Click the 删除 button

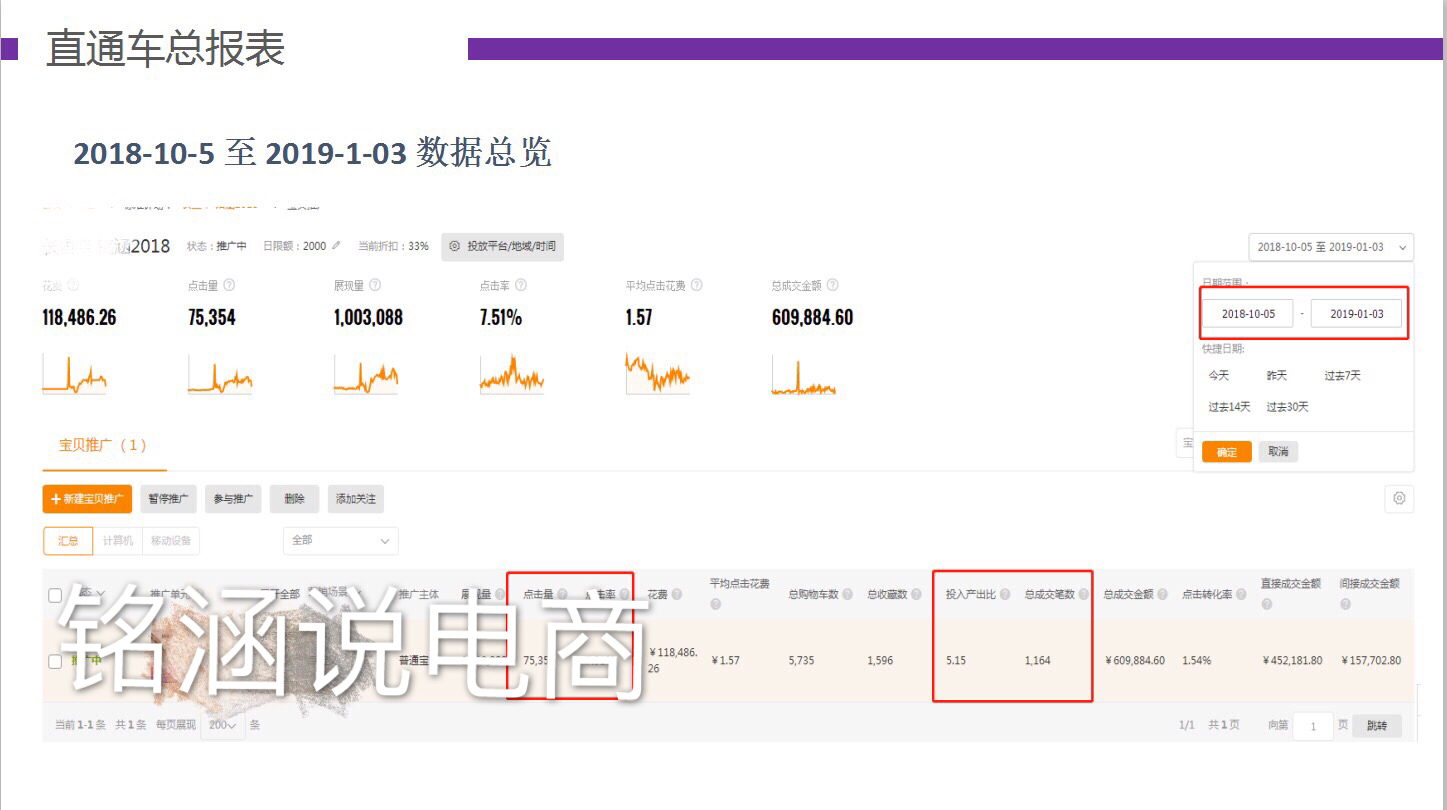(294, 499)
